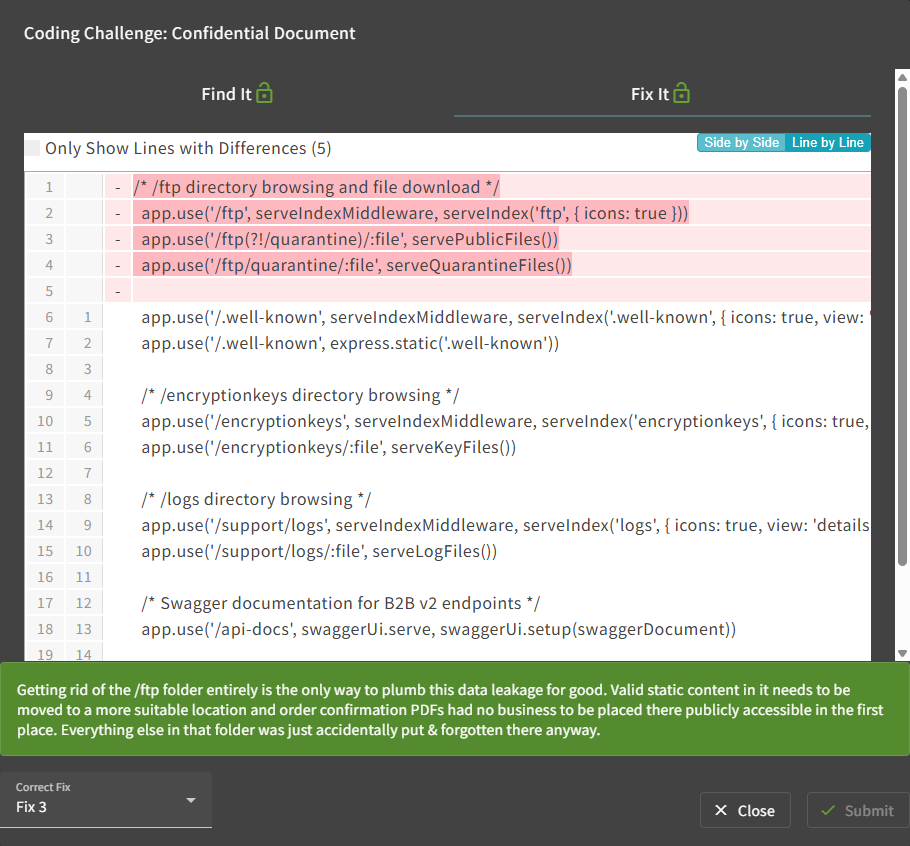Switch diff view to Side by Side
Screen dimensions: 910x846
(x=741, y=143)
